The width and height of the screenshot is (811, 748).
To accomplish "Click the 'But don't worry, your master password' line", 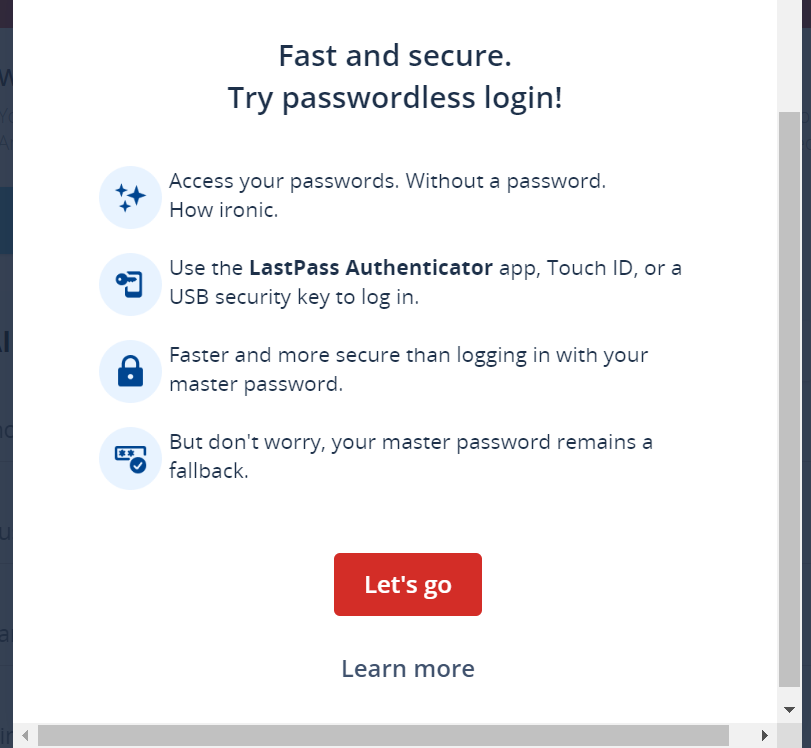I will pyautogui.click(x=410, y=442).
